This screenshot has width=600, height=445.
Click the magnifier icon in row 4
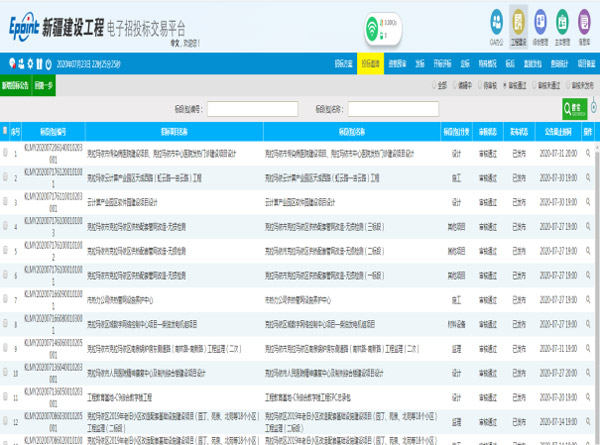click(x=588, y=227)
